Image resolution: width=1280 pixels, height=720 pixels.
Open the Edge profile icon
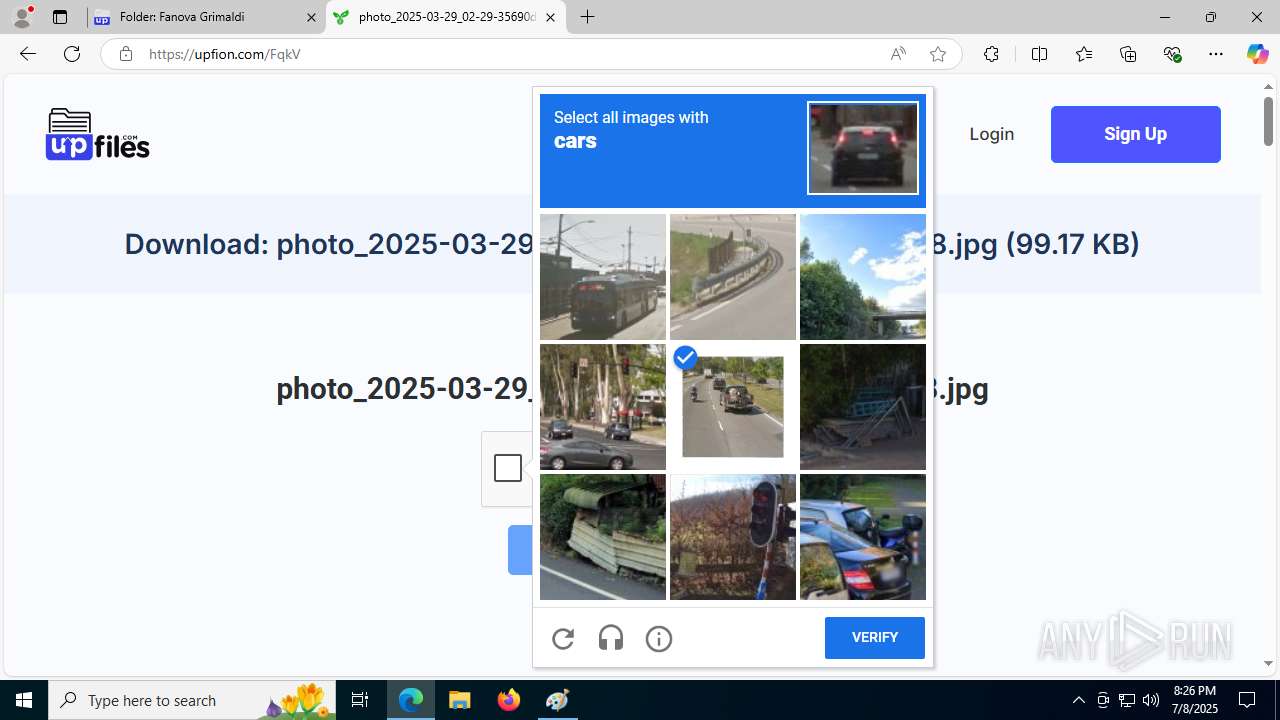[22, 17]
